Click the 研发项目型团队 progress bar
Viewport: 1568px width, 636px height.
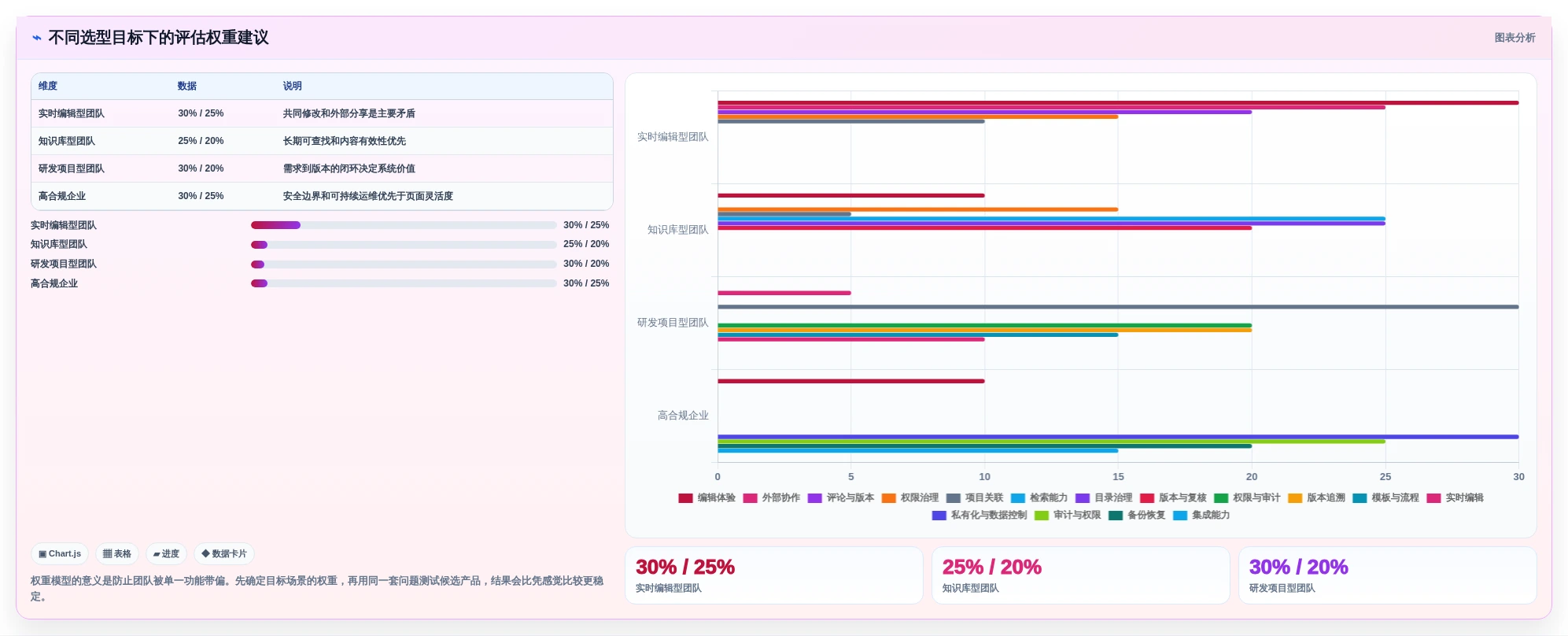click(404, 264)
